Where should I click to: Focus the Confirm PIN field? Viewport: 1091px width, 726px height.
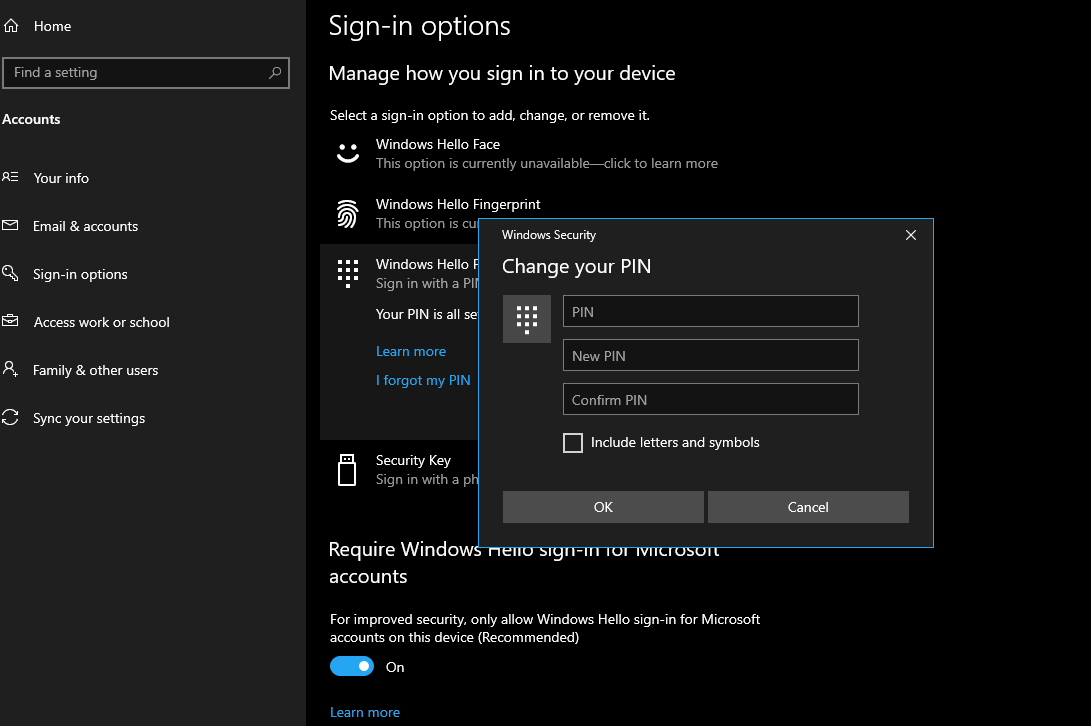coord(710,399)
